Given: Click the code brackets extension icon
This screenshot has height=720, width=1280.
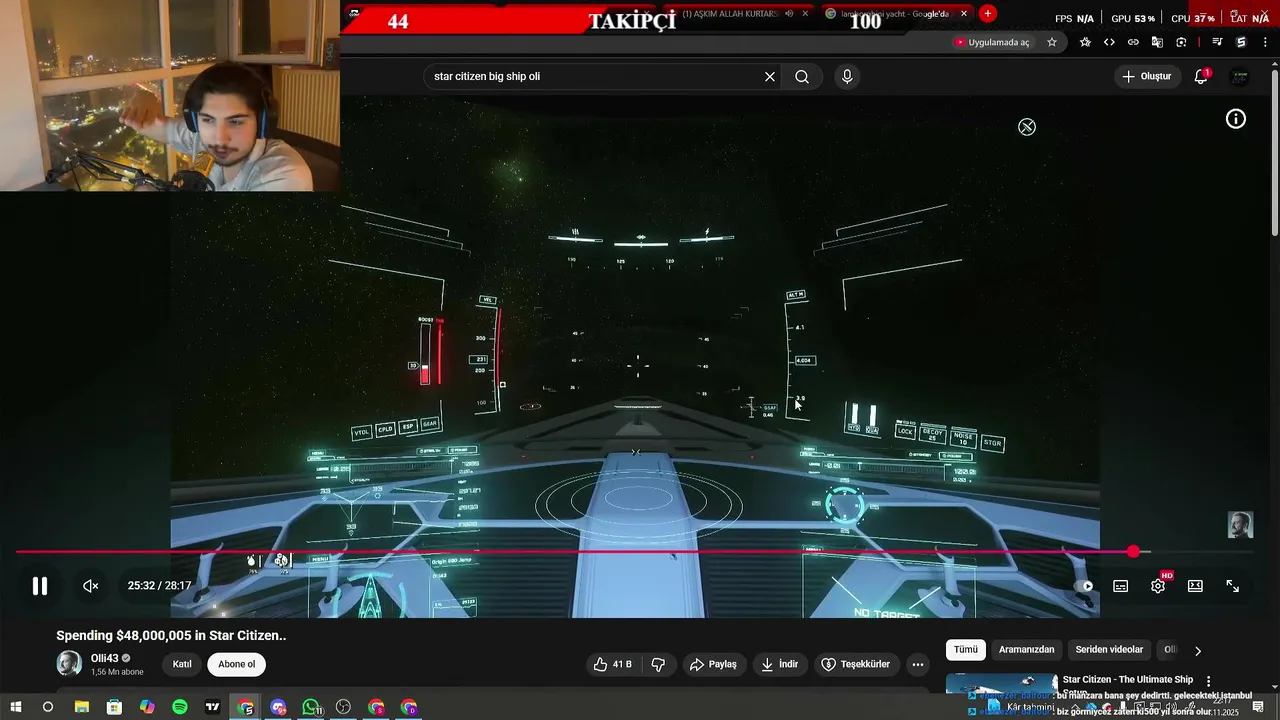Looking at the screenshot, I should pyautogui.click(x=1109, y=42).
